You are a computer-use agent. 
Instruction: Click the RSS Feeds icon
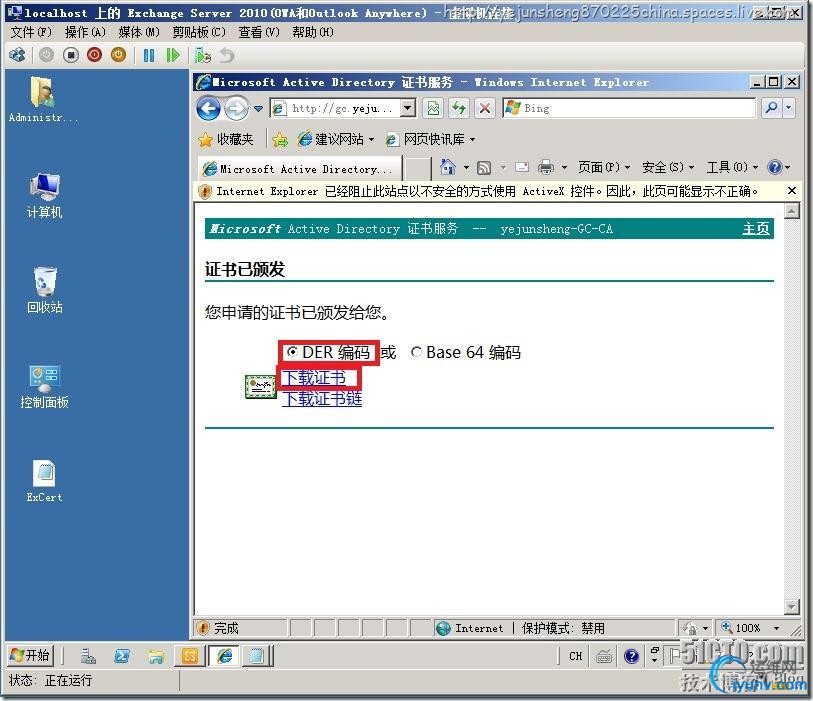tap(484, 167)
